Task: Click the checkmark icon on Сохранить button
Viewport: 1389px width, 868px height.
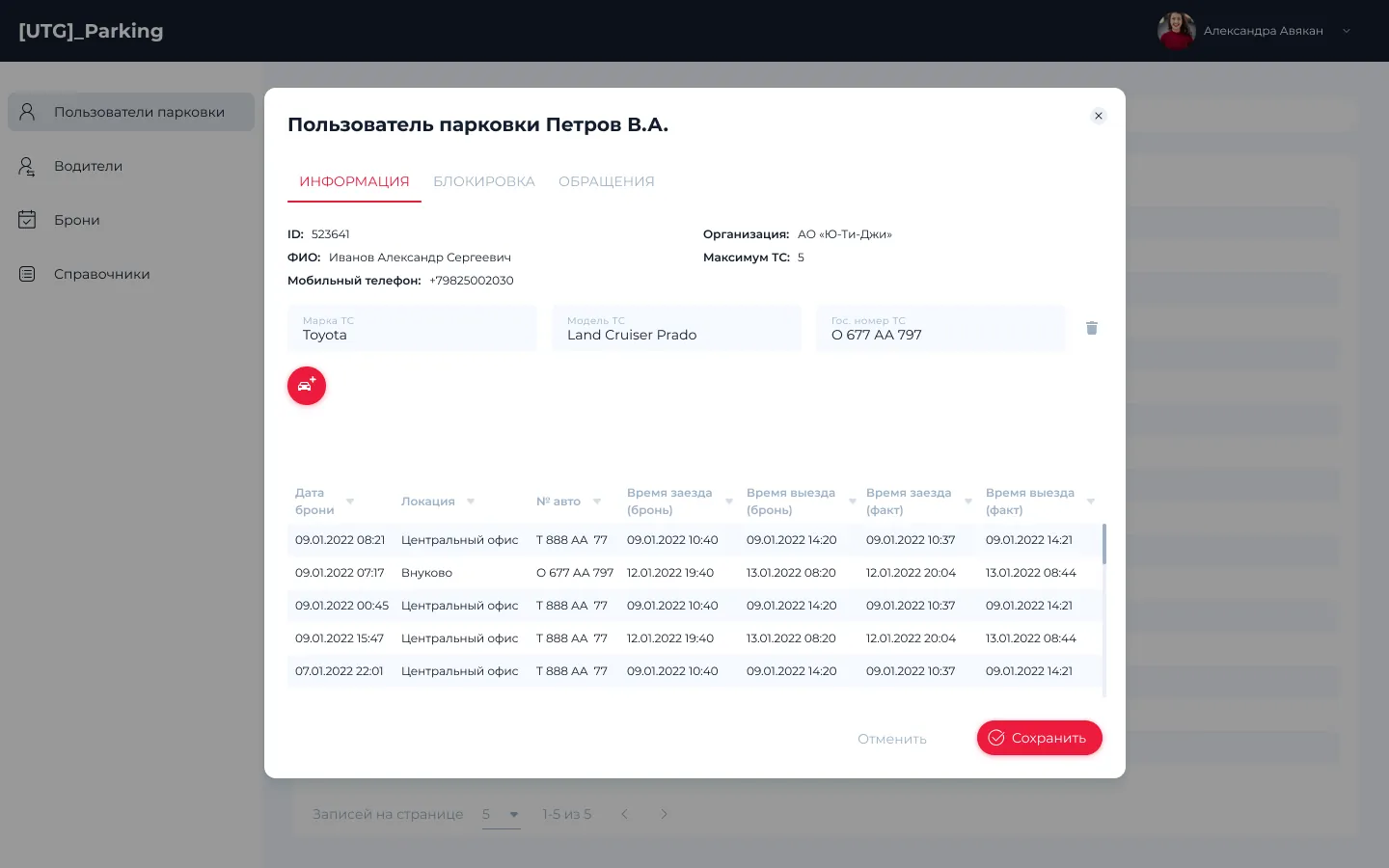Action: tap(996, 738)
